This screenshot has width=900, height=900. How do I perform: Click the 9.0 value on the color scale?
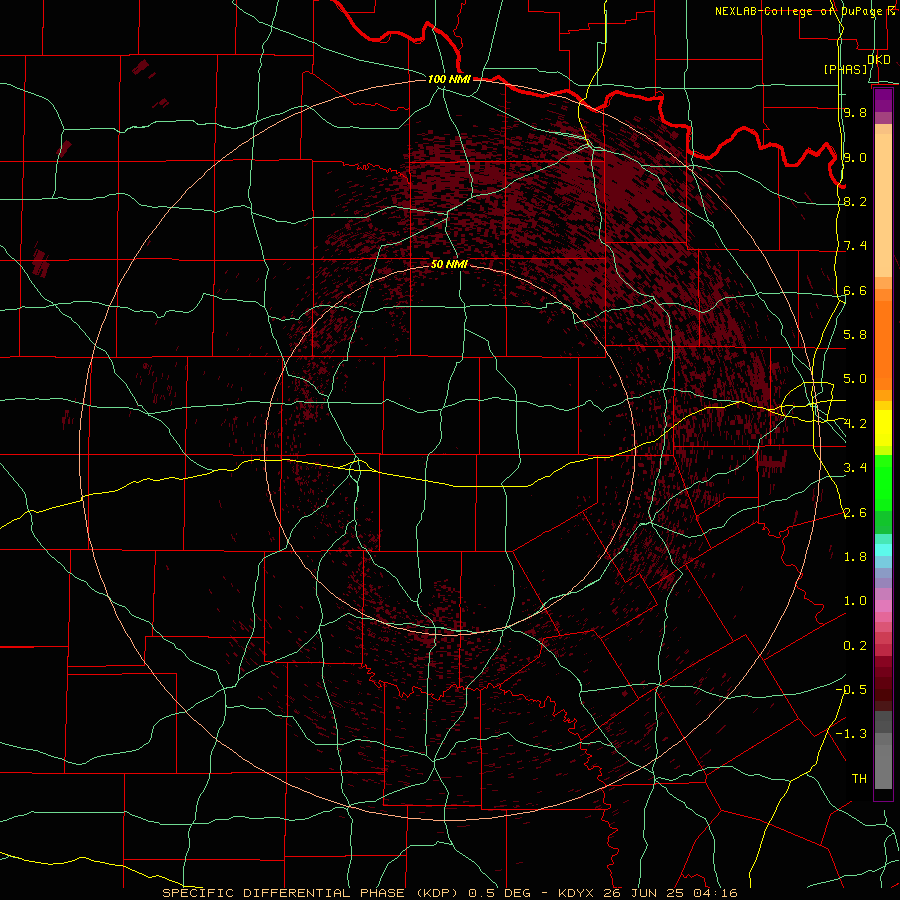(x=855, y=157)
